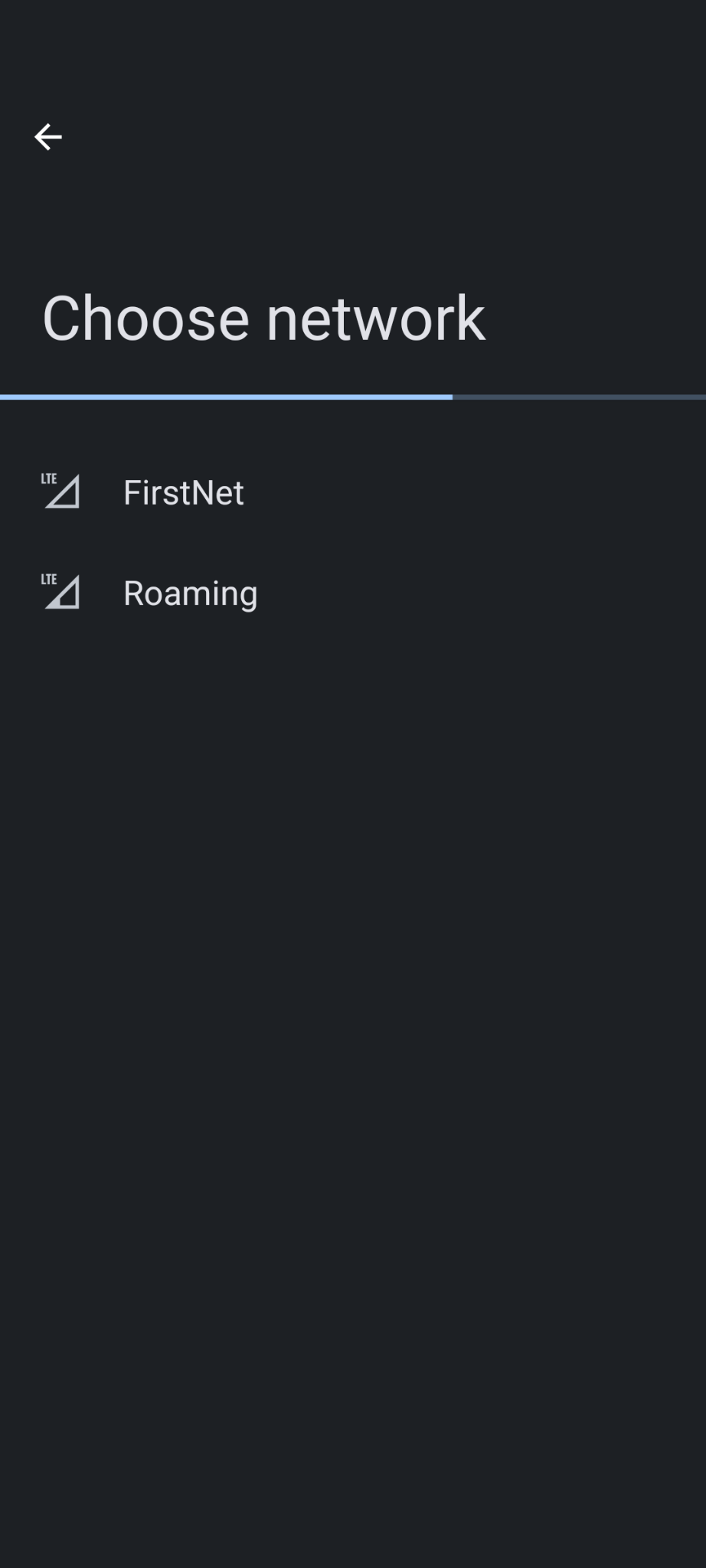Image resolution: width=706 pixels, height=1568 pixels.
Task: Click the word network in the title
Action: tap(375, 318)
